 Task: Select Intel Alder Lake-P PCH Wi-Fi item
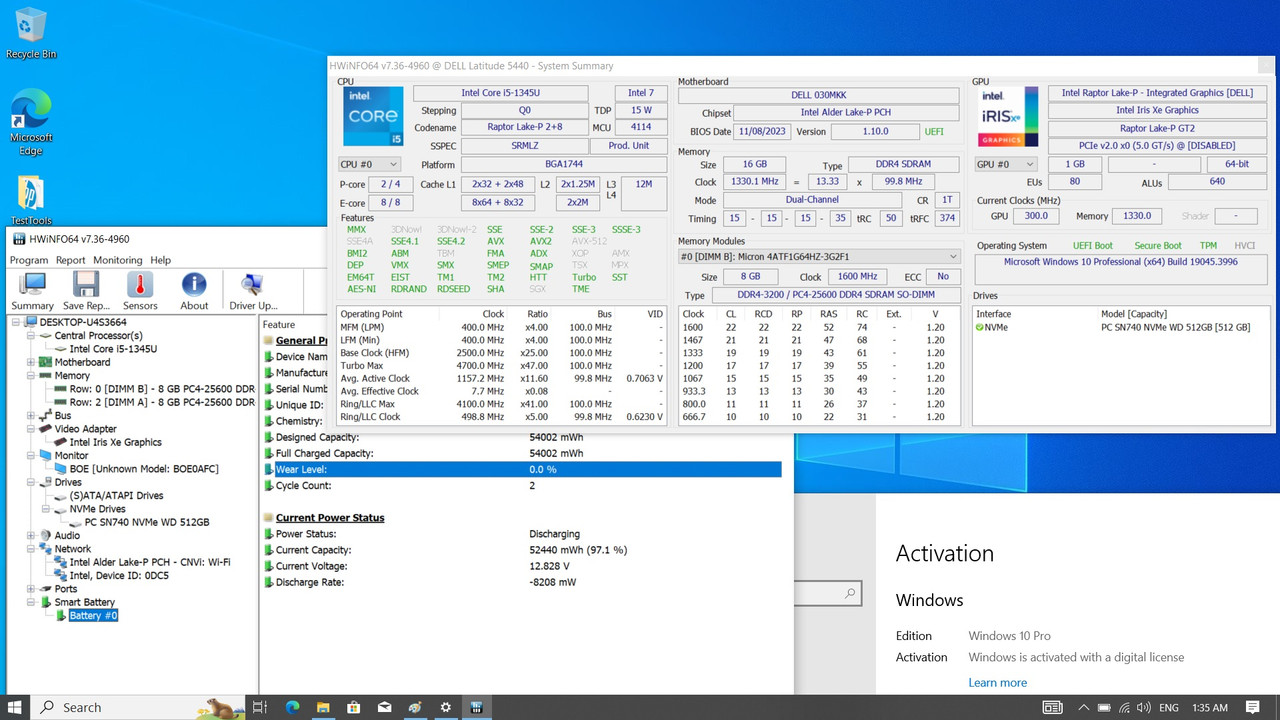click(x=150, y=562)
